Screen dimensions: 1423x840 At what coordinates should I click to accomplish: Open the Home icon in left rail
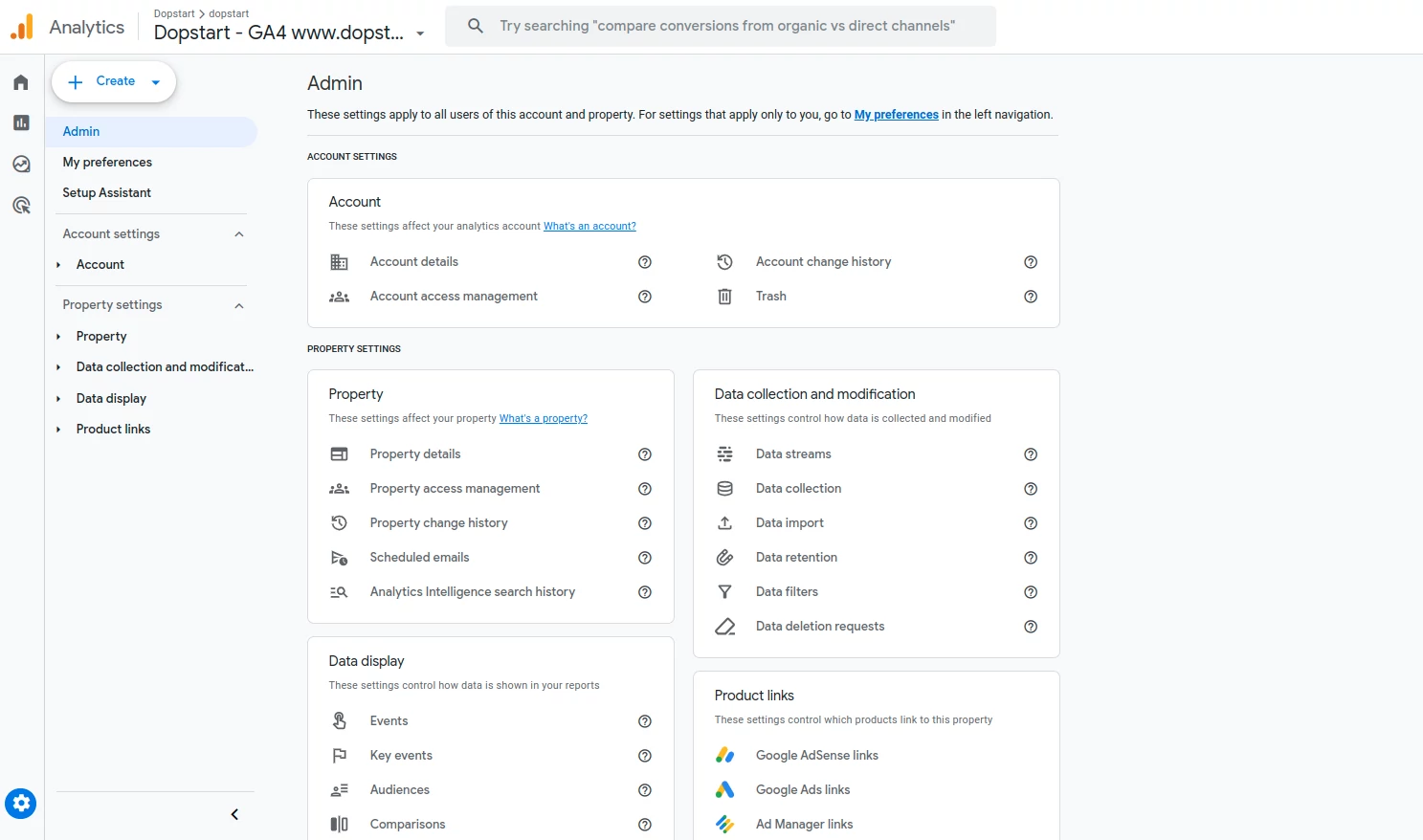21,82
